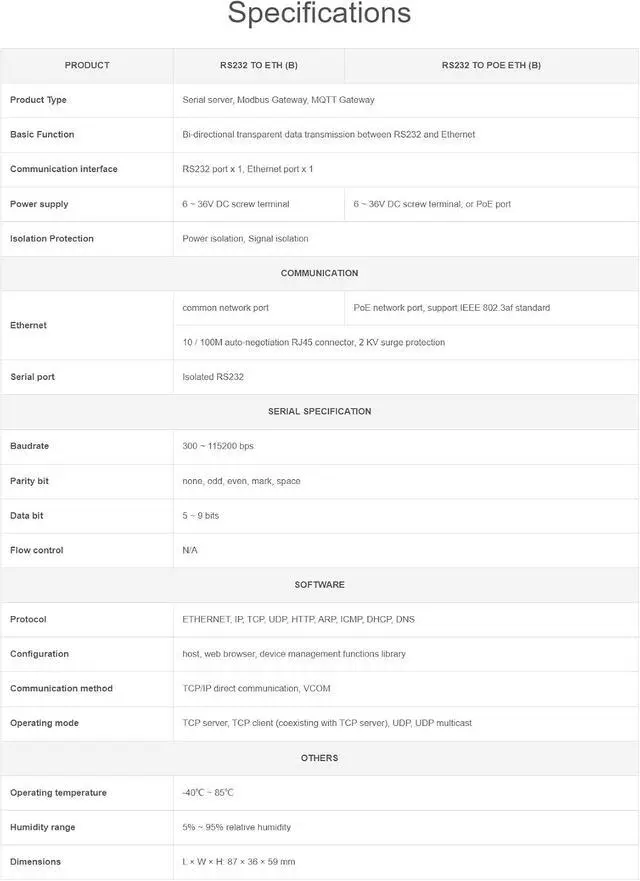This screenshot has height=881, width=640.
Task: Click the Basic Function row label
Action: coord(42,134)
